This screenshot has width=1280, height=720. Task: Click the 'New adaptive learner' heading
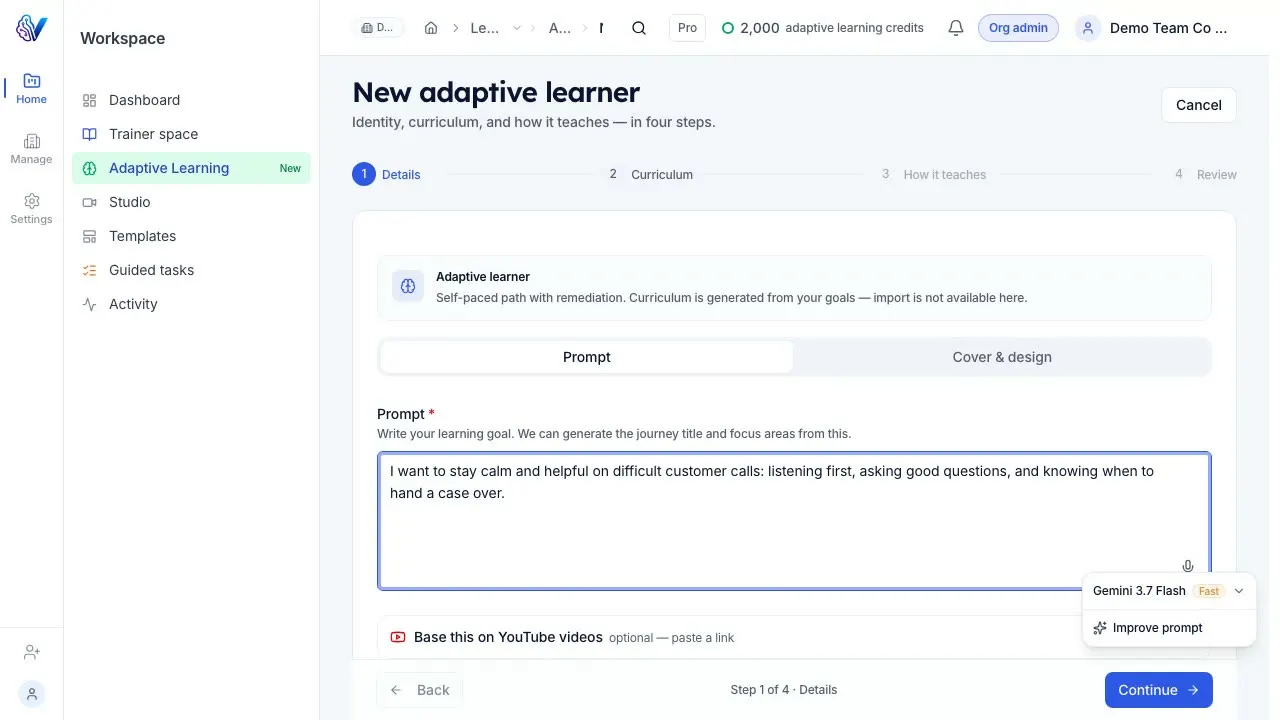(496, 92)
